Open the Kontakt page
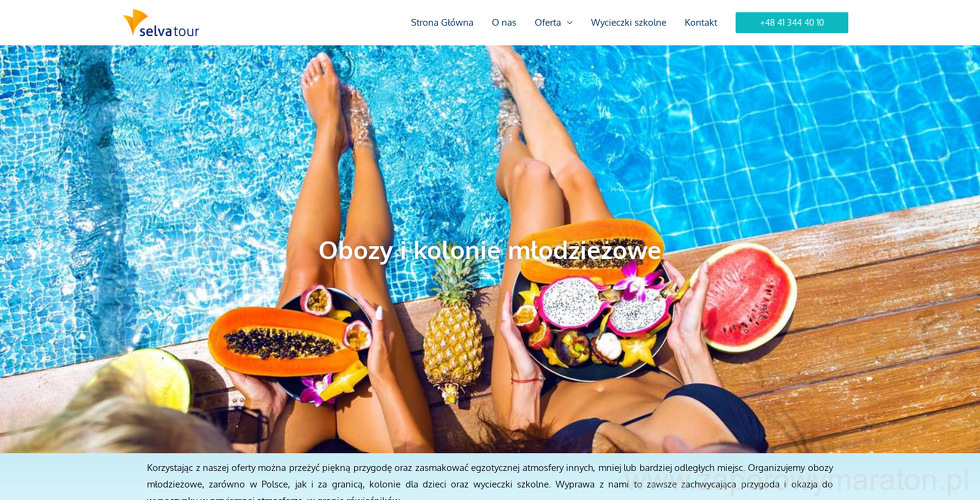Viewport: 980px width, 500px height. pyautogui.click(x=701, y=22)
